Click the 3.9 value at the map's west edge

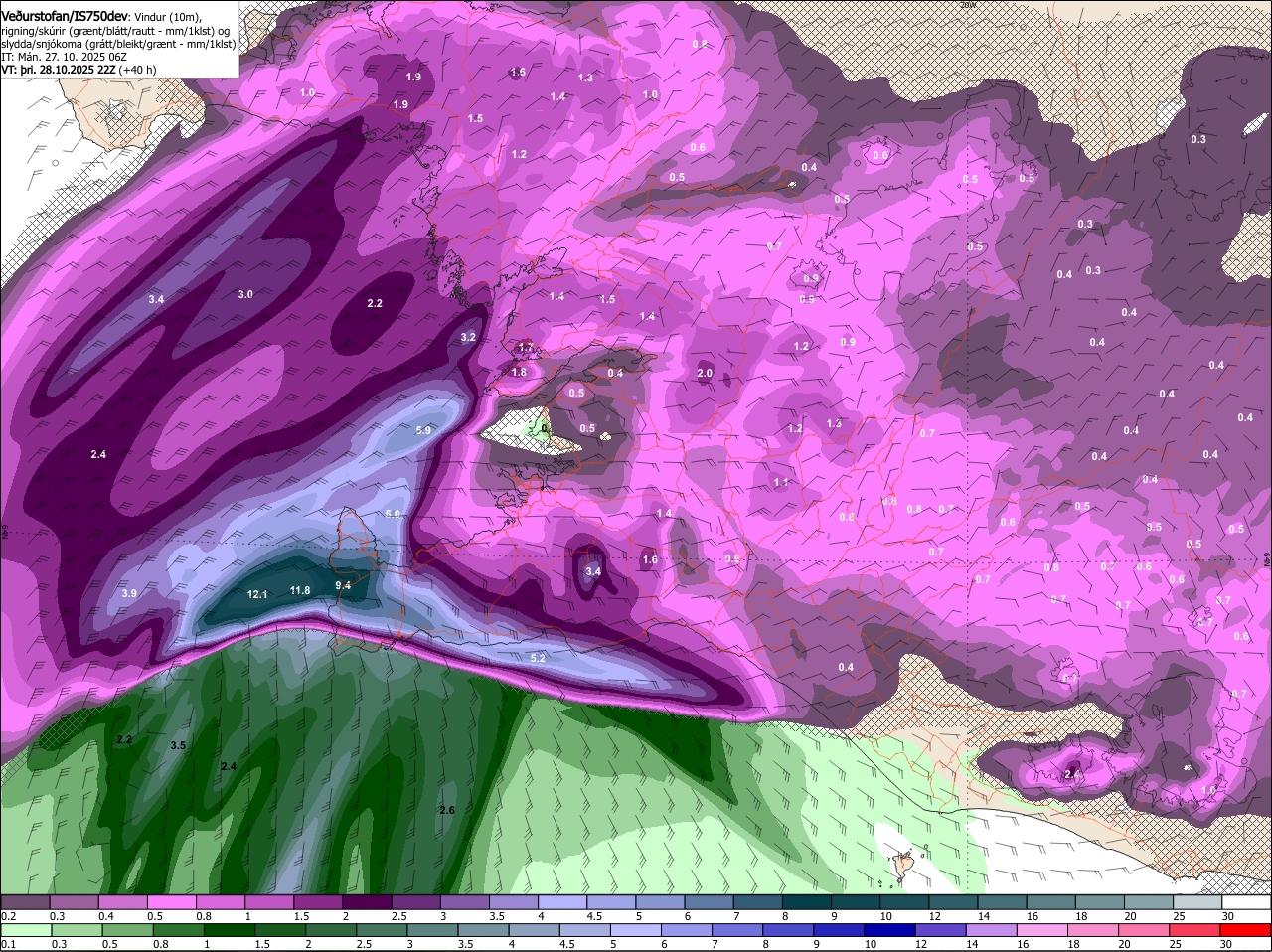click(x=129, y=593)
